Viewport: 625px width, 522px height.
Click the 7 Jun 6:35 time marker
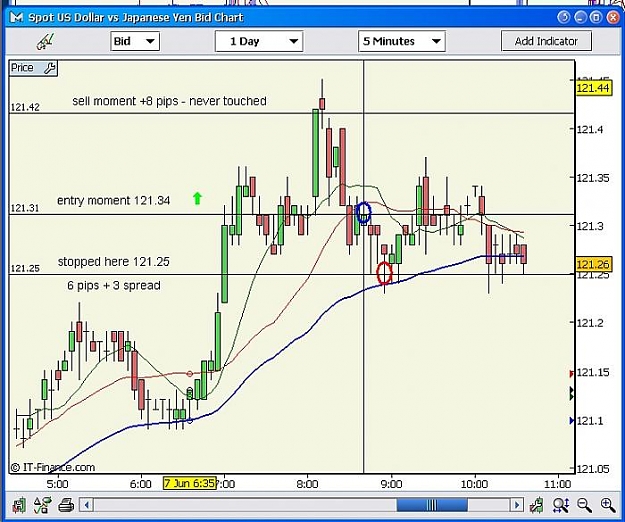point(189,483)
